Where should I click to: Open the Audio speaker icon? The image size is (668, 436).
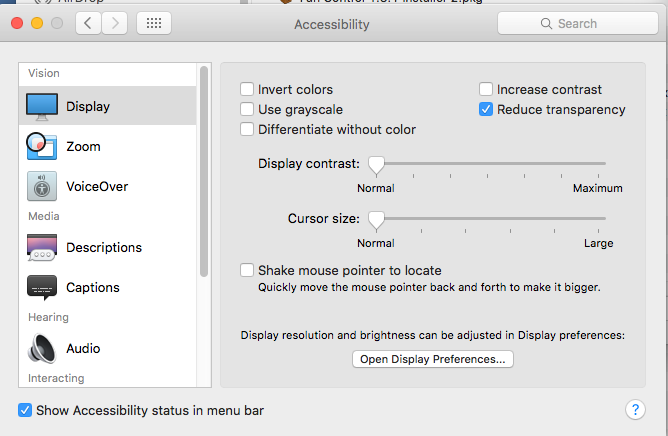click(x=41, y=348)
